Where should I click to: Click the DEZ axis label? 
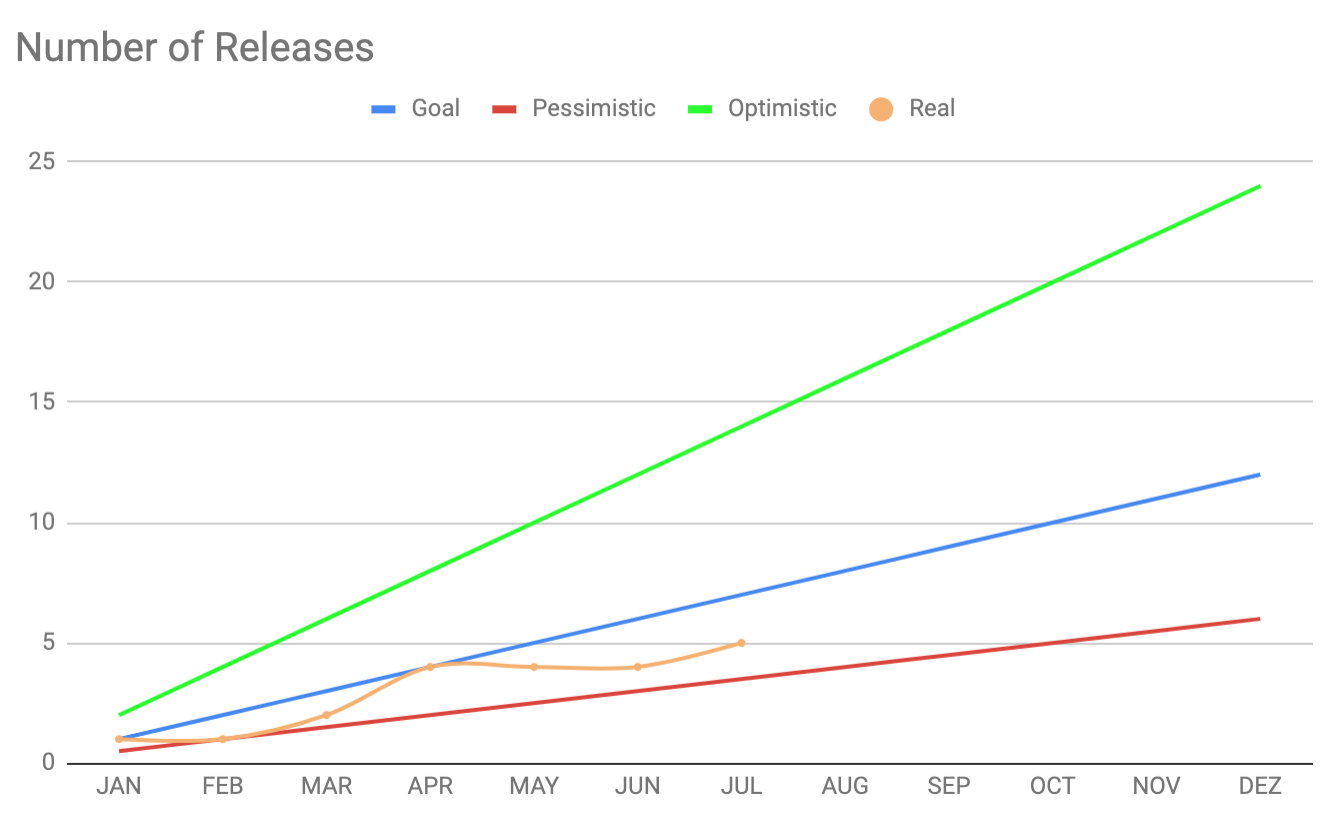1260,786
